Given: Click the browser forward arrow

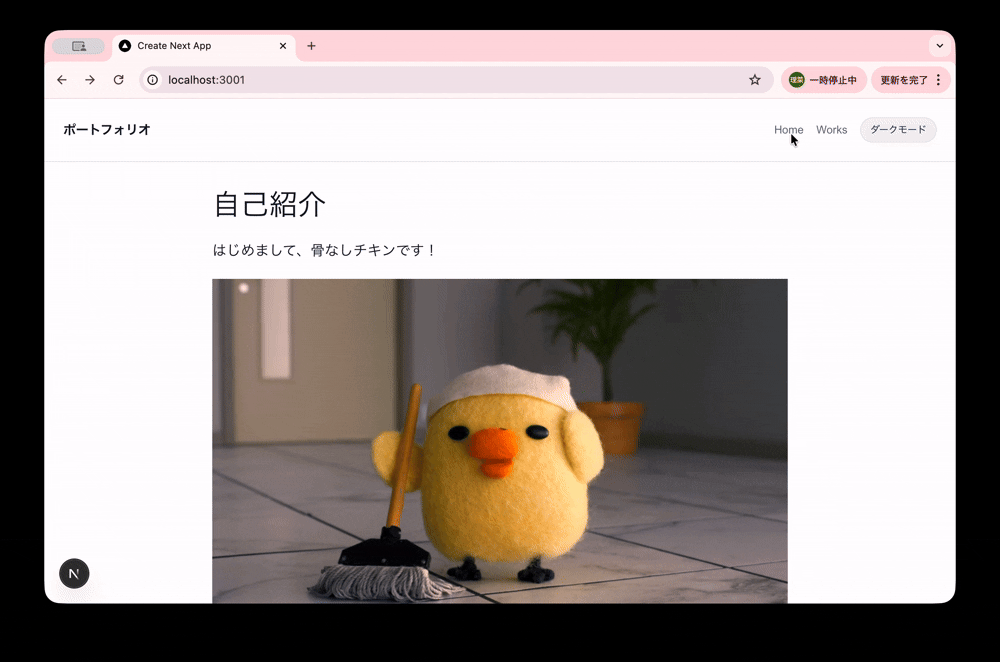Looking at the screenshot, I should 90,80.
